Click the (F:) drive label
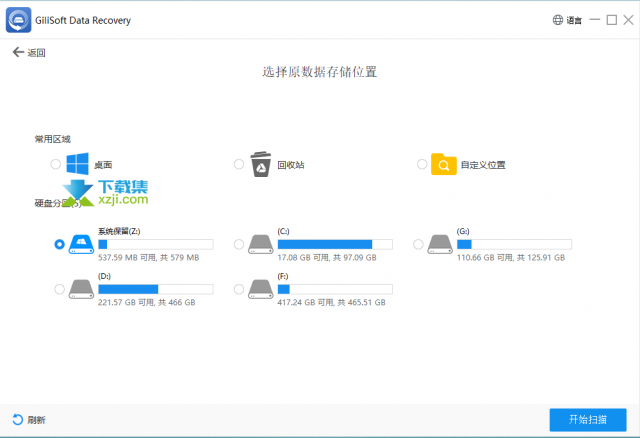640x438 pixels. (x=283, y=276)
